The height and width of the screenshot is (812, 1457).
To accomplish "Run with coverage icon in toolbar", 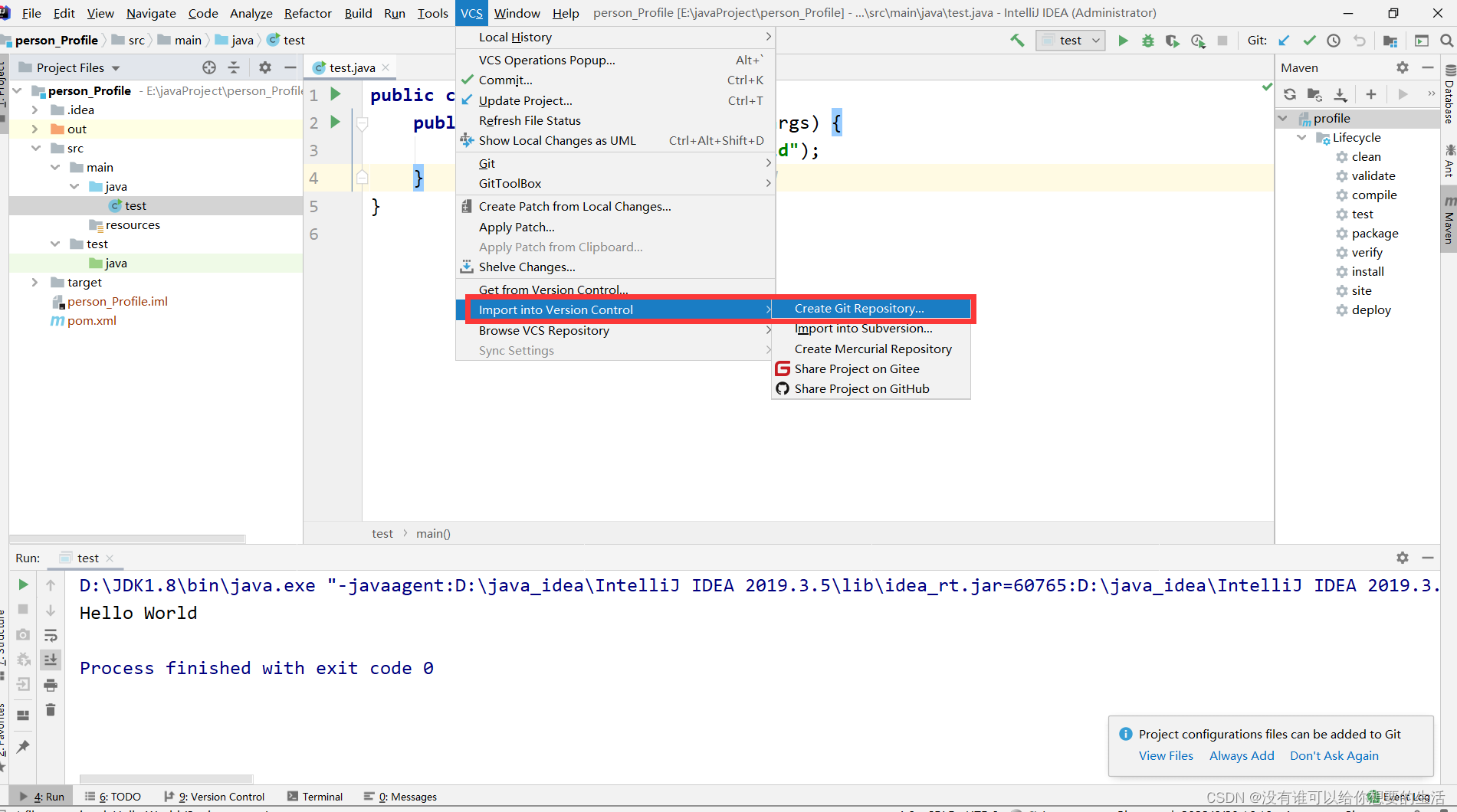I will tap(1172, 41).
